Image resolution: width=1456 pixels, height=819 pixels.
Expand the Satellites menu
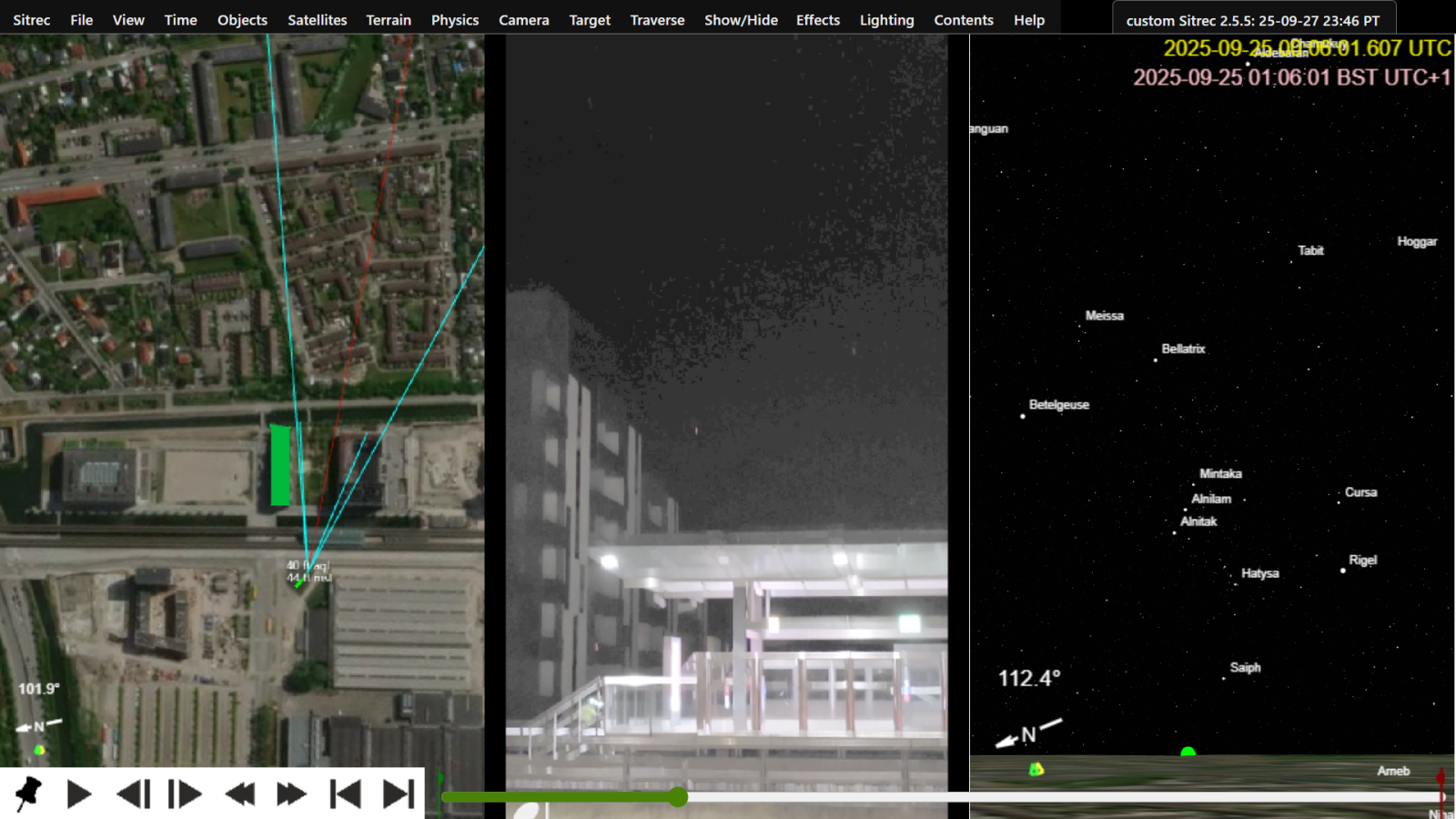pyautogui.click(x=317, y=20)
